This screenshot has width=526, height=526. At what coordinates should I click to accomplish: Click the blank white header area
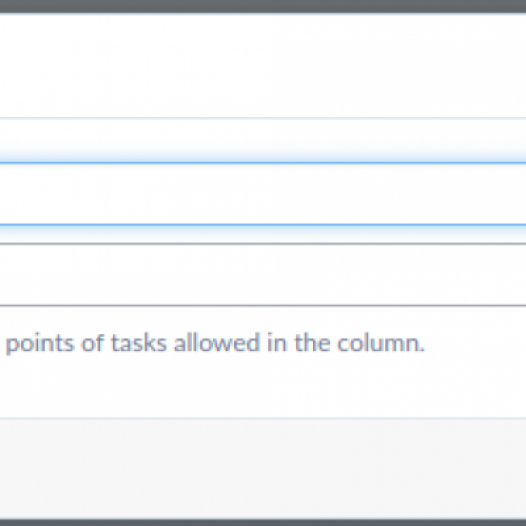click(x=263, y=65)
